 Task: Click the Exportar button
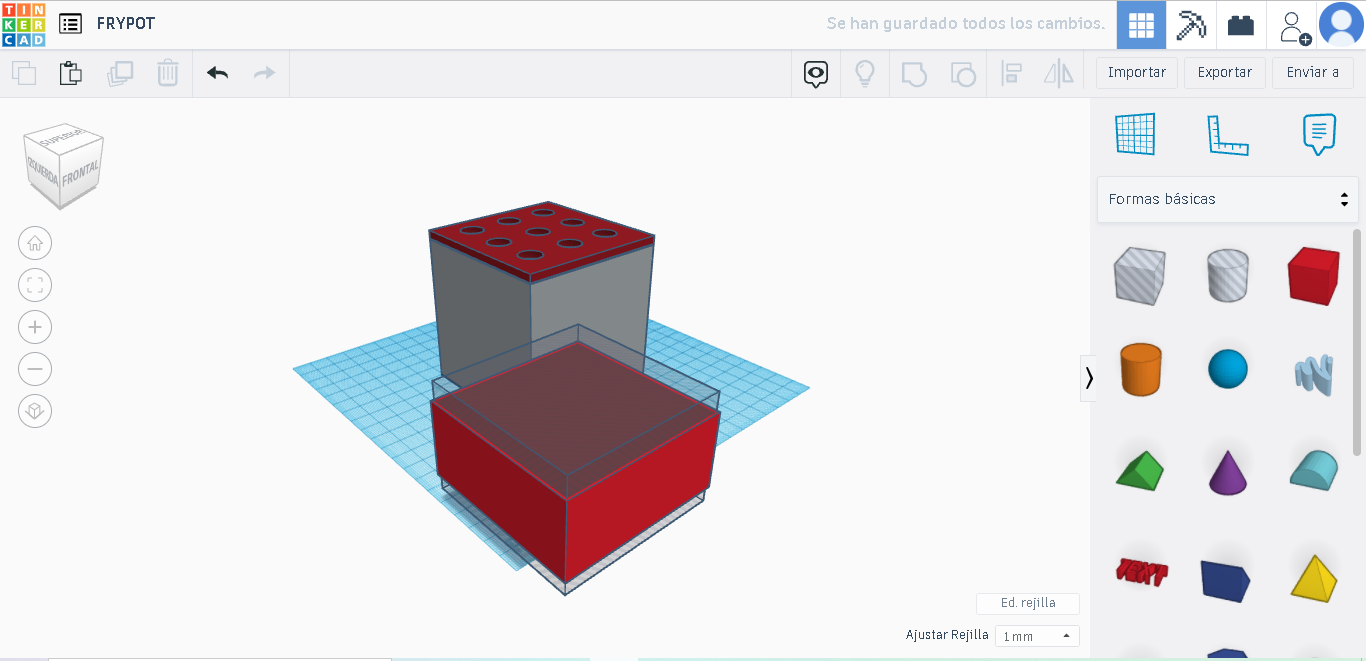1225,73
